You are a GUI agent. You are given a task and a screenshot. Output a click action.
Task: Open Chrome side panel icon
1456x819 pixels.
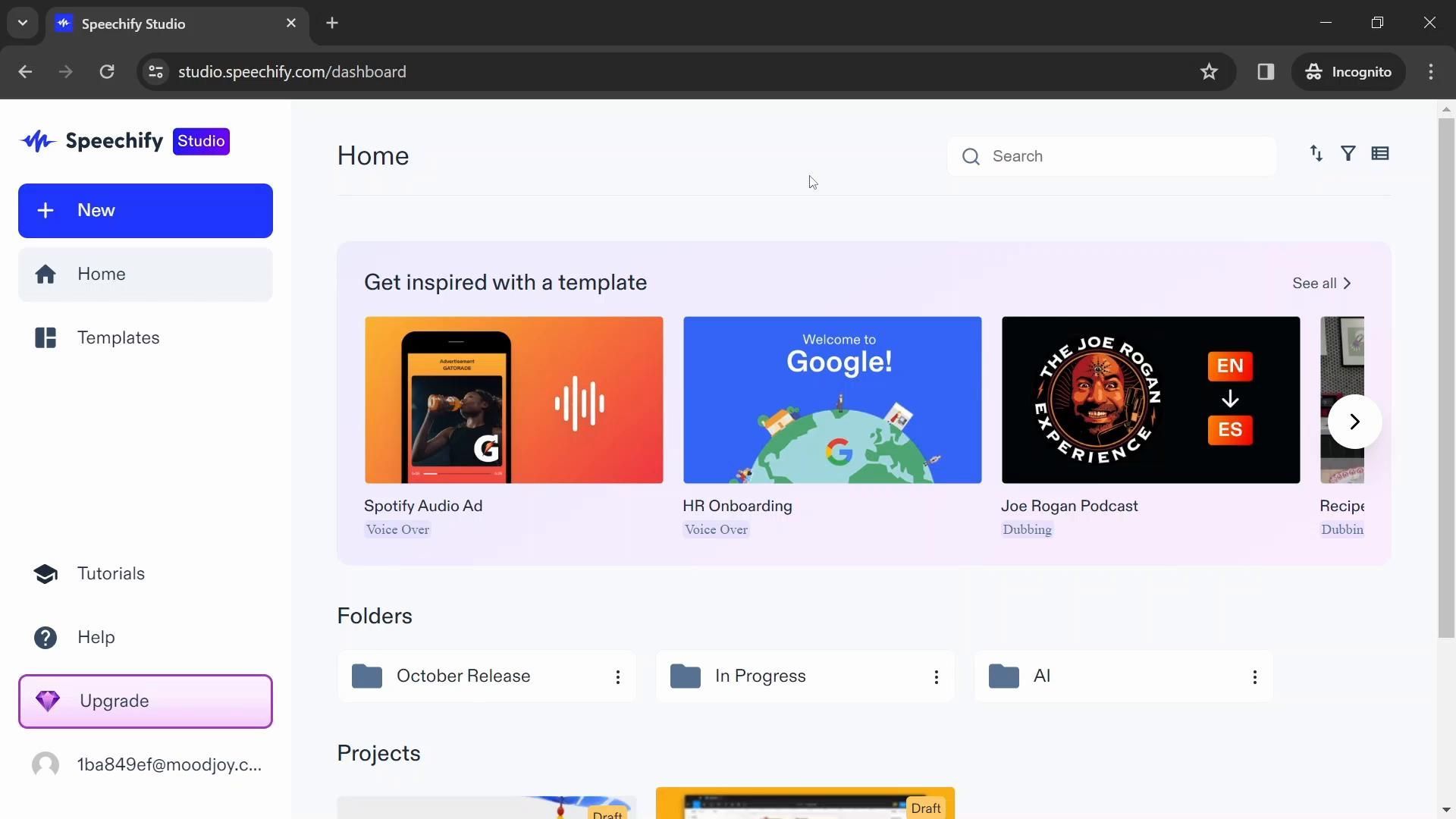coord(1266,72)
